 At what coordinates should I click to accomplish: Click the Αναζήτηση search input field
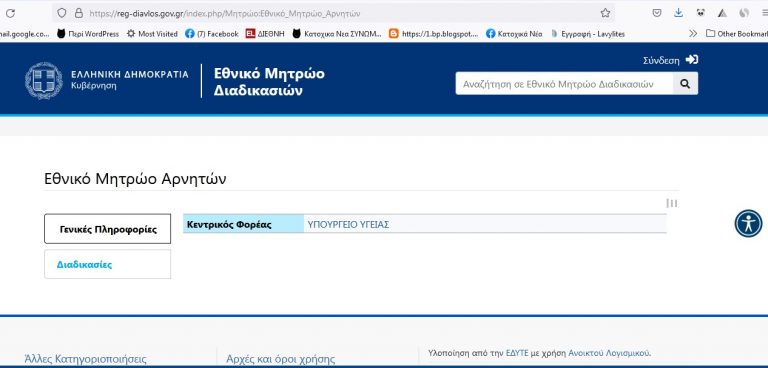coord(564,84)
